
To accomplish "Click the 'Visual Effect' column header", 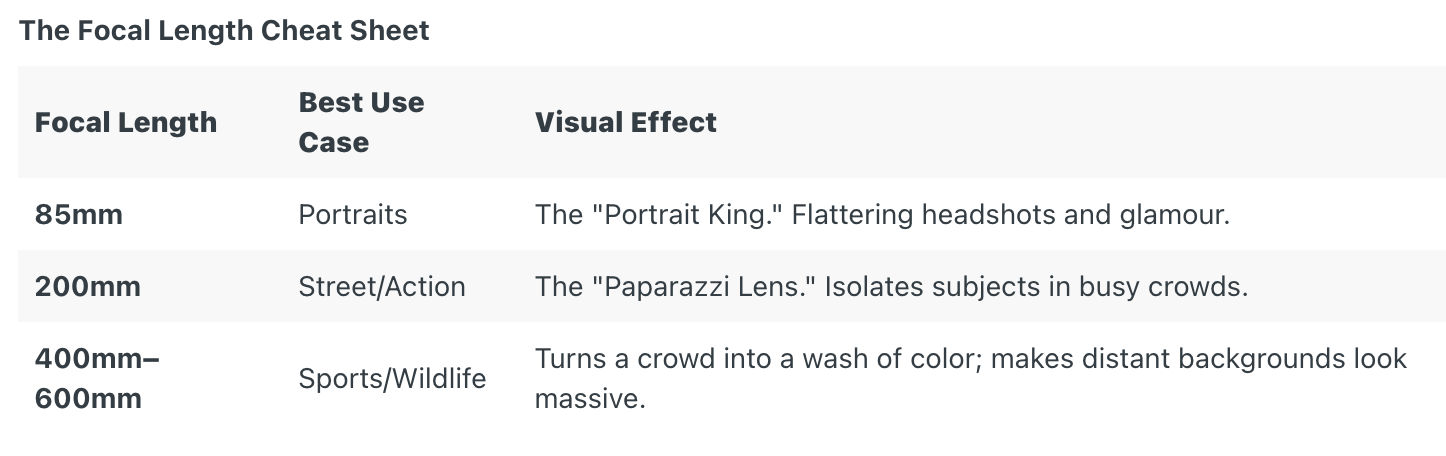I will click(626, 123).
